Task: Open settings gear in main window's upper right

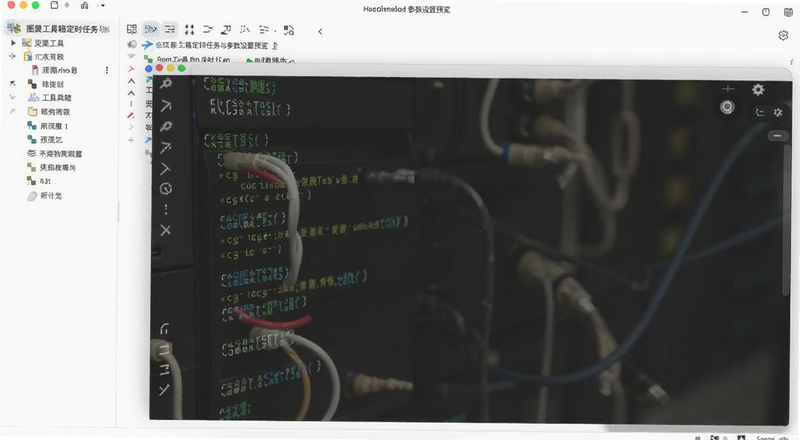Action: click(x=783, y=35)
